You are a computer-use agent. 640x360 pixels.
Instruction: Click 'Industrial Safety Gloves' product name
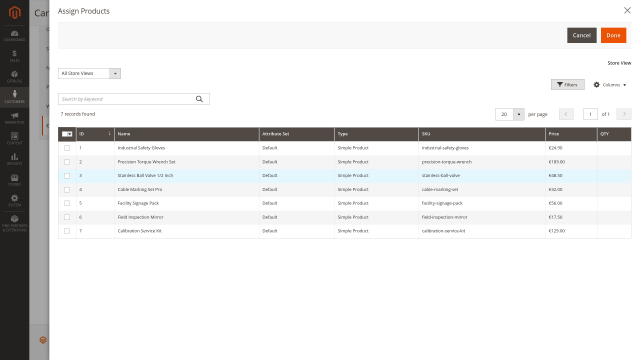[x=141, y=148]
